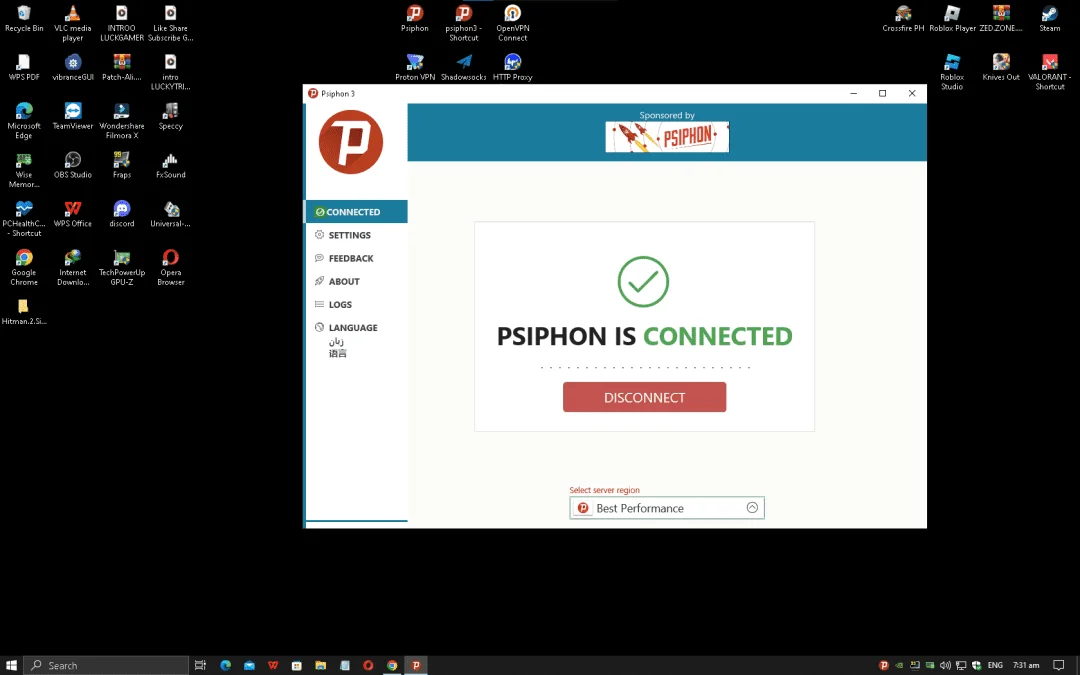Open psiphon3 - Shortcut desktop icon

(x=464, y=23)
